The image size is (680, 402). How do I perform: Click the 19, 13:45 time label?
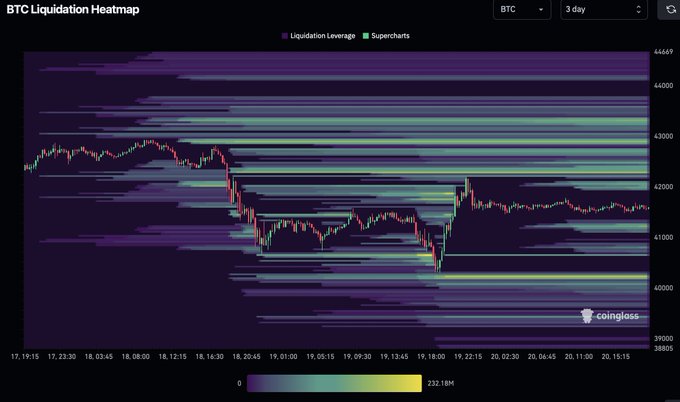tap(394, 356)
